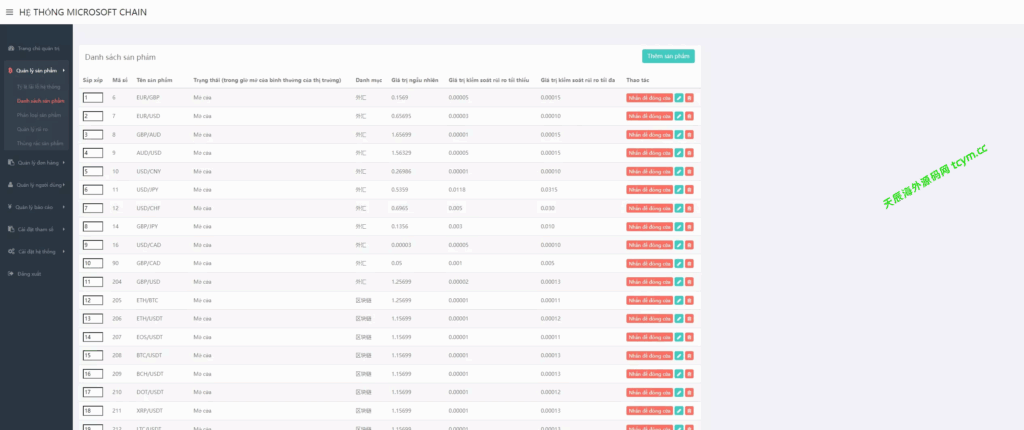The height and width of the screenshot is (430, 1024).
Task: Click the Mở cửa status for USD/CHF
Action: (202, 208)
